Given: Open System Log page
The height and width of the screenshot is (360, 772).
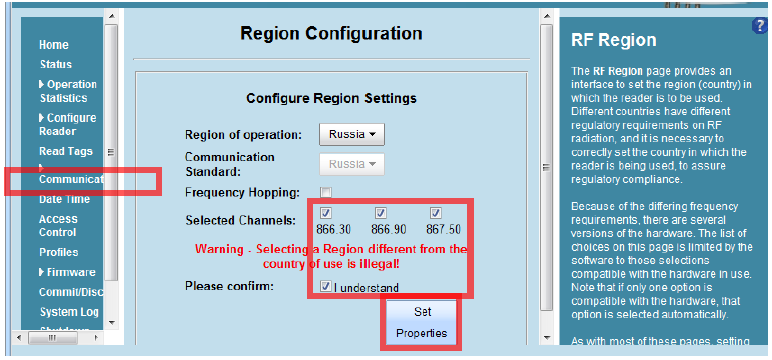Looking at the screenshot, I should (x=69, y=312).
